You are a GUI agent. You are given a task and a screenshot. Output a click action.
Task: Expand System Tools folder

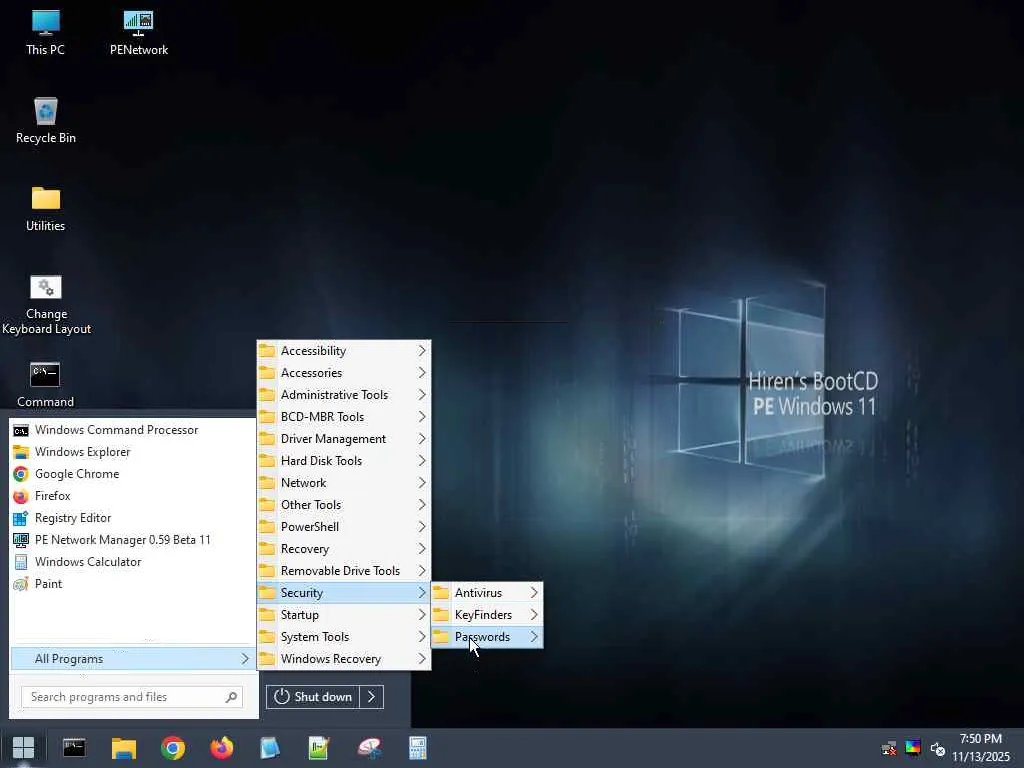pos(344,637)
